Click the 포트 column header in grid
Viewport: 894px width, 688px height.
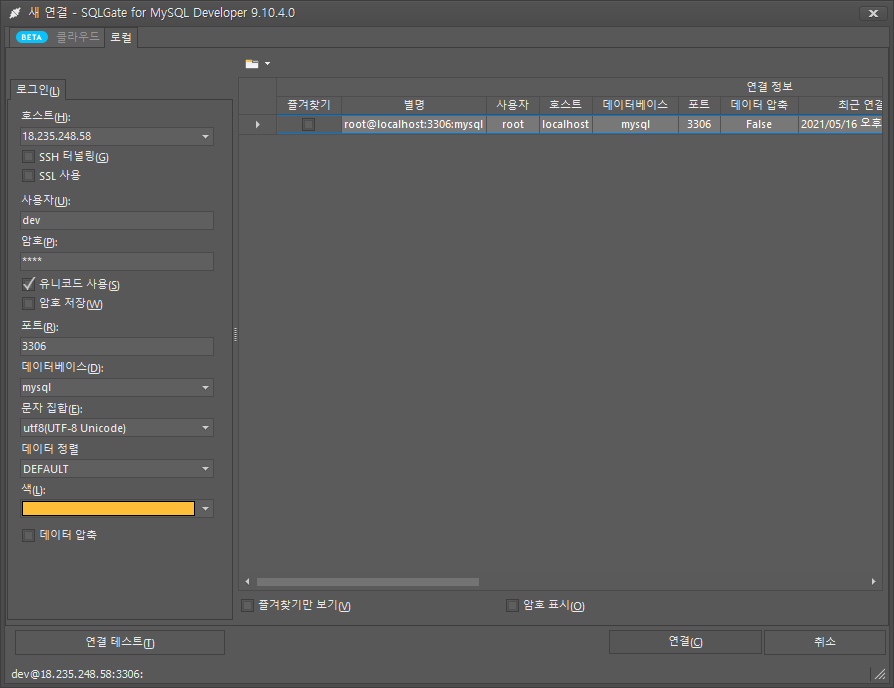(699, 105)
